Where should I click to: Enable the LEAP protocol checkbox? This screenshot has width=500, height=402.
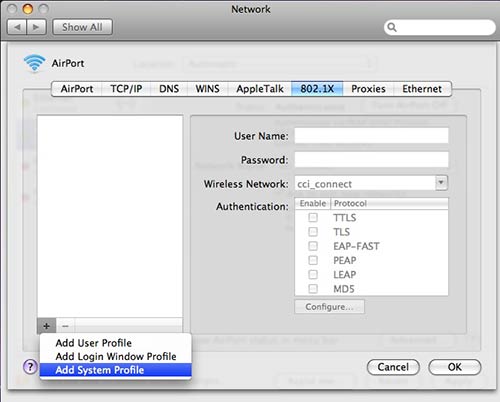313,274
